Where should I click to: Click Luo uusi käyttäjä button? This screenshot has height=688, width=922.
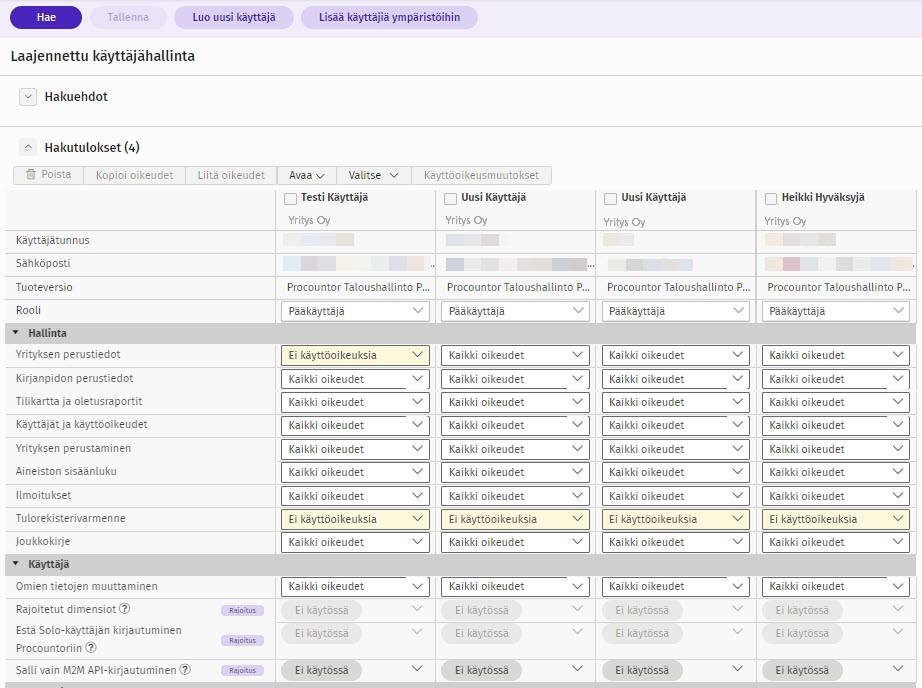[234, 18]
